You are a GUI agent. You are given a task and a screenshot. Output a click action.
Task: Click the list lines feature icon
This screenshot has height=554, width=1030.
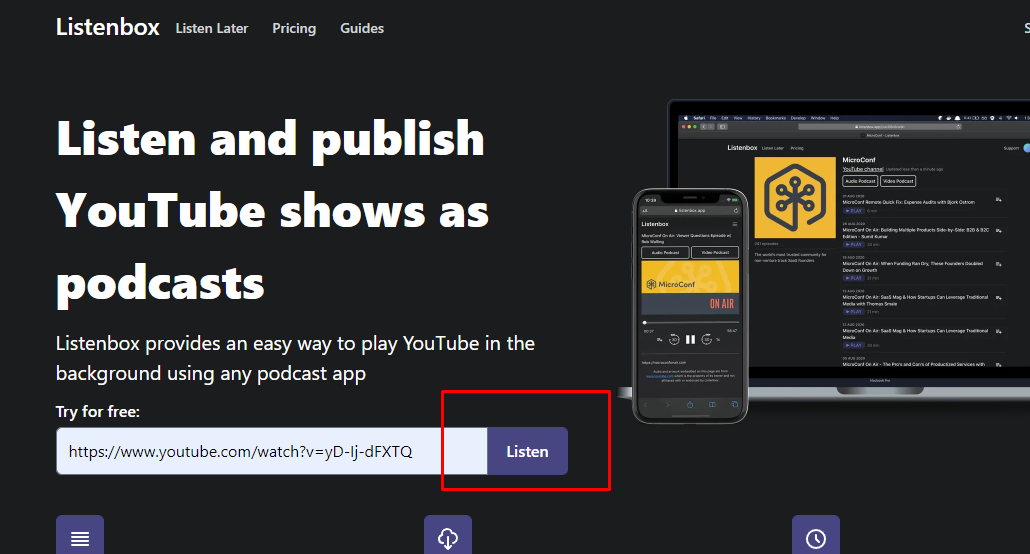80,535
